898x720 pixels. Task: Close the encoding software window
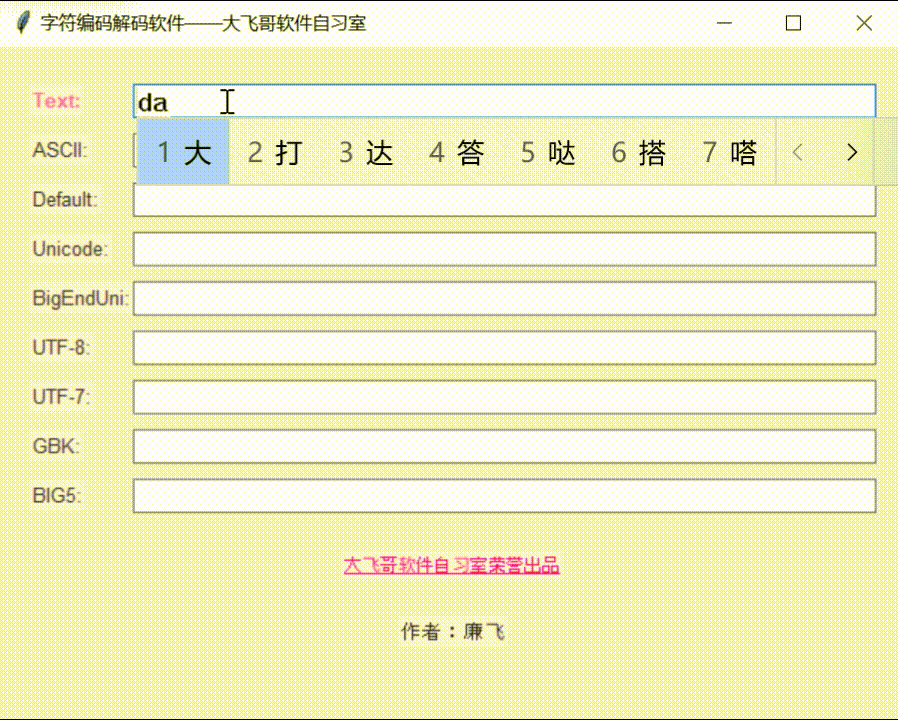(x=864, y=23)
